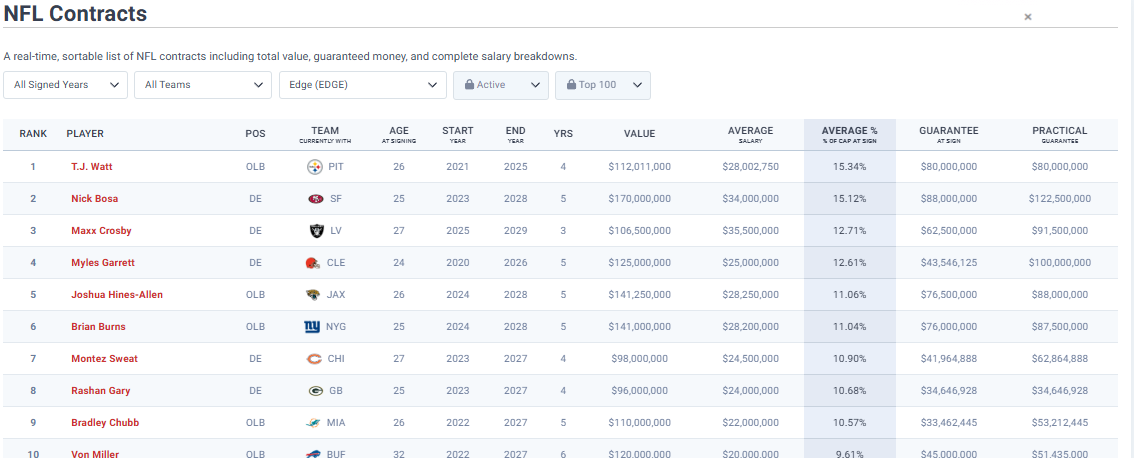Viewport: 1134px width, 458px height.
Task: Click the $62,864,888 practical guarantee cell
Action: [1060, 359]
